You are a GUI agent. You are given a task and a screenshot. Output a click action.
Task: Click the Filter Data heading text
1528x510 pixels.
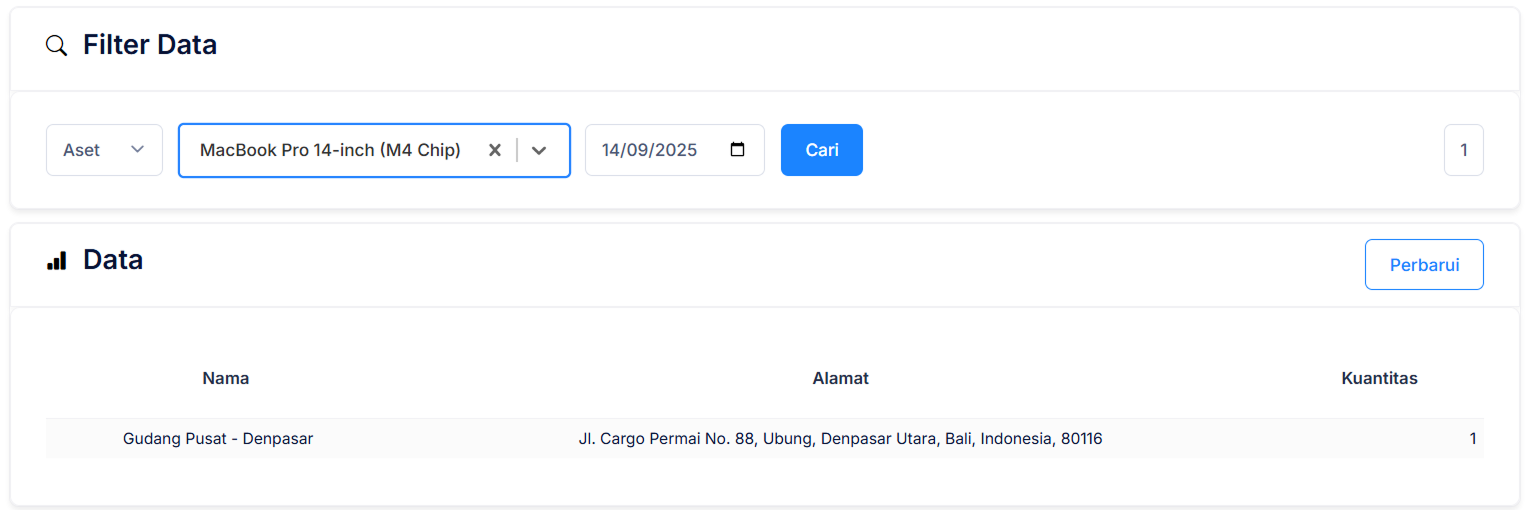click(x=150, y=45)
